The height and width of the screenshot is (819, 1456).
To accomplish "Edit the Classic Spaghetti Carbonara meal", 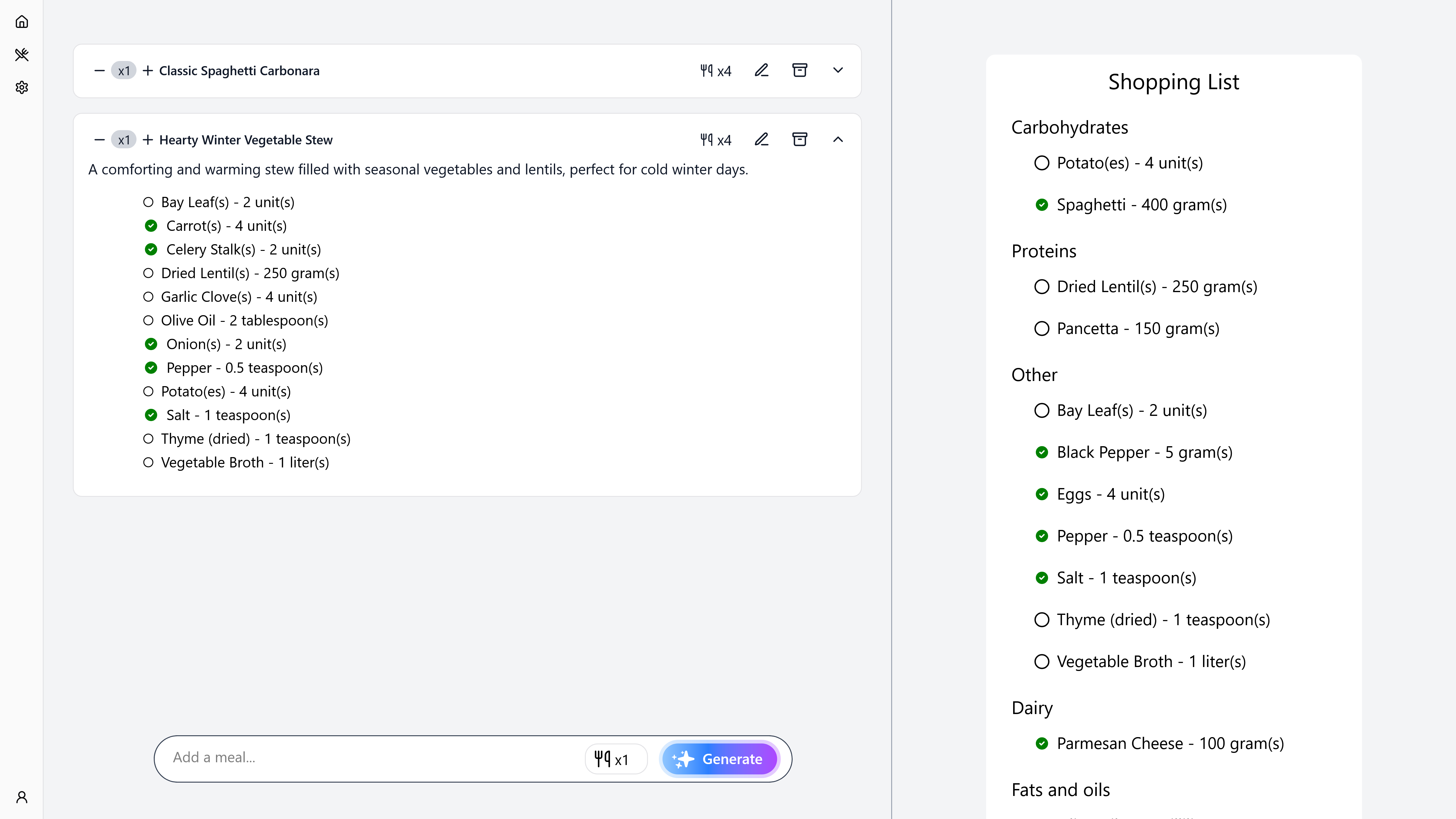I will pos(761,71).
